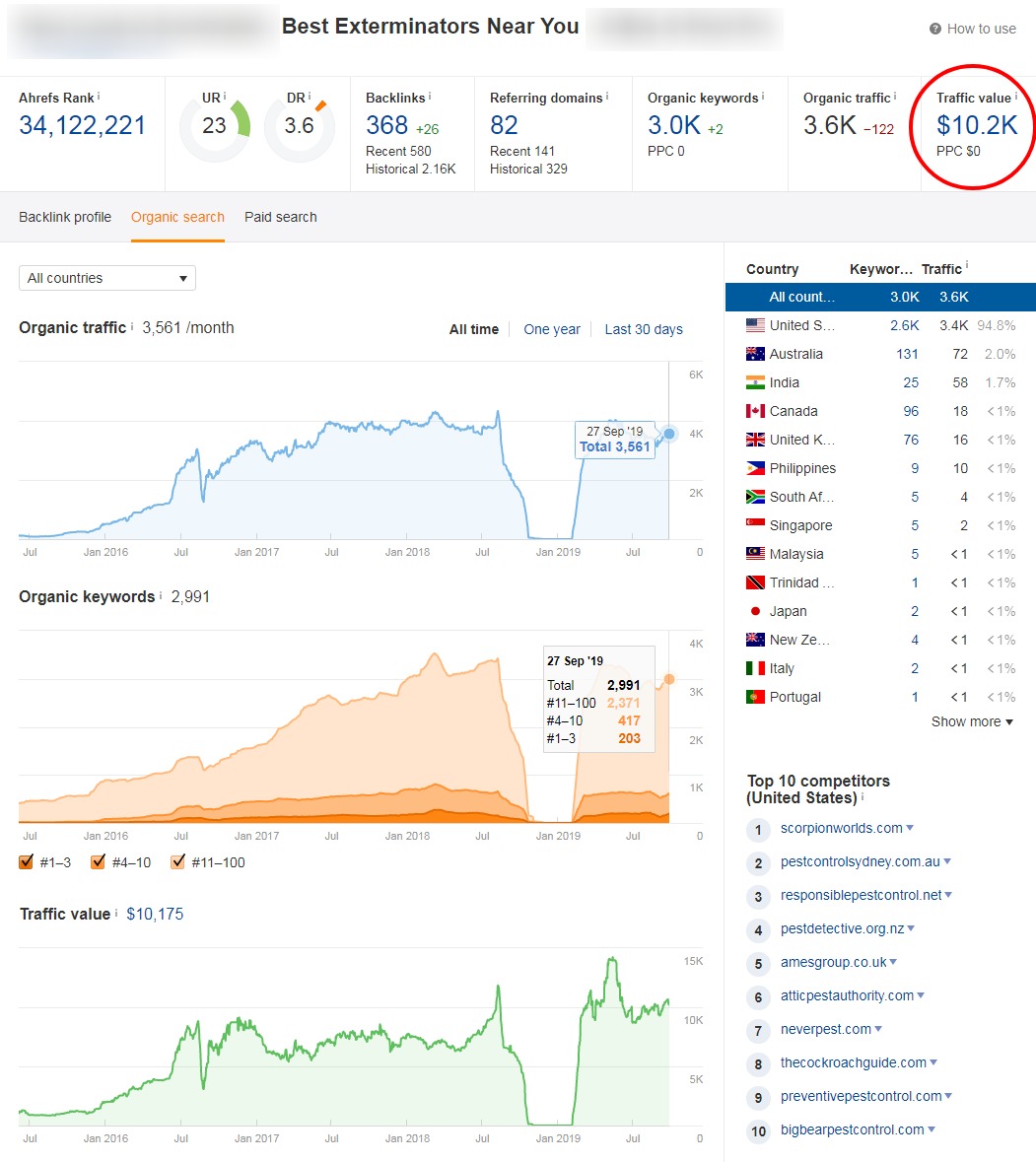The height and width of the screenshot is (1162, 1036).
Task: Click Trinidad country row name
Action: point(801,582)
